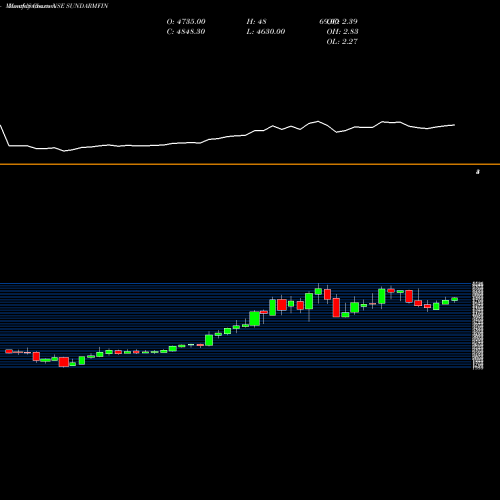Click the SUNDARMFIN chart title text
This screenshot has height=500, width=500.
click(x=57, y=6)
